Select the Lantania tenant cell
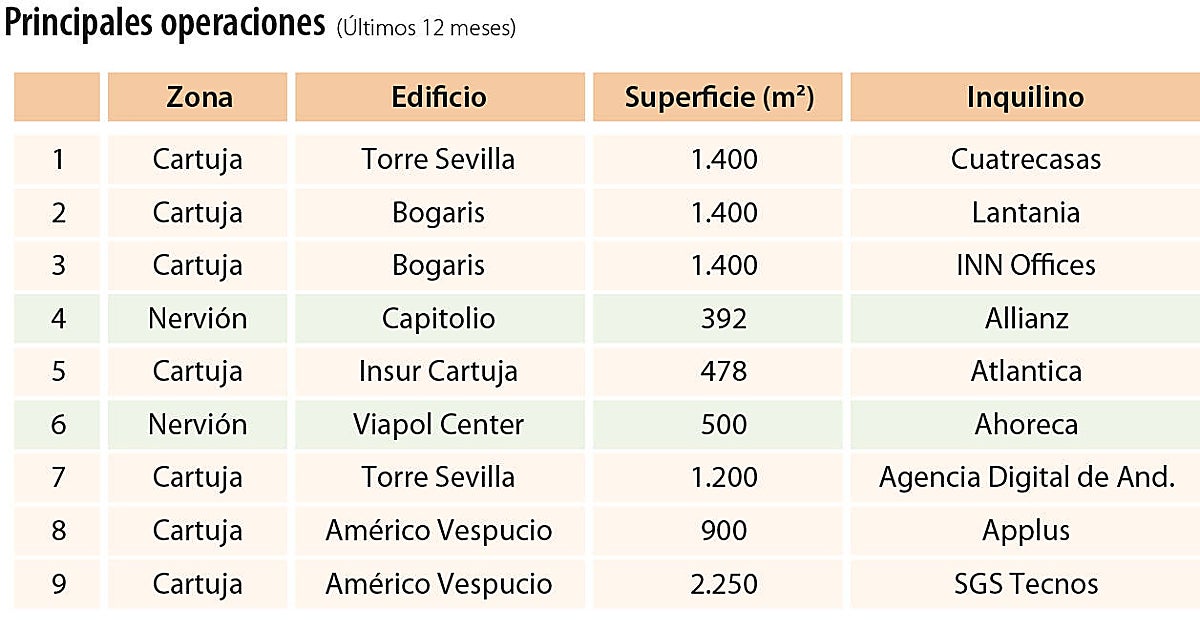1200x630 pixels. (1025, 212)
